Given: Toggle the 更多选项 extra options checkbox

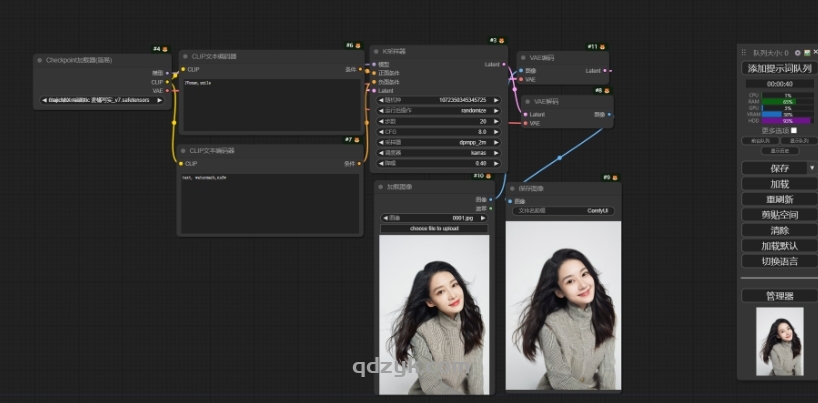Looking at the screenshot, I should coord(794,130).
